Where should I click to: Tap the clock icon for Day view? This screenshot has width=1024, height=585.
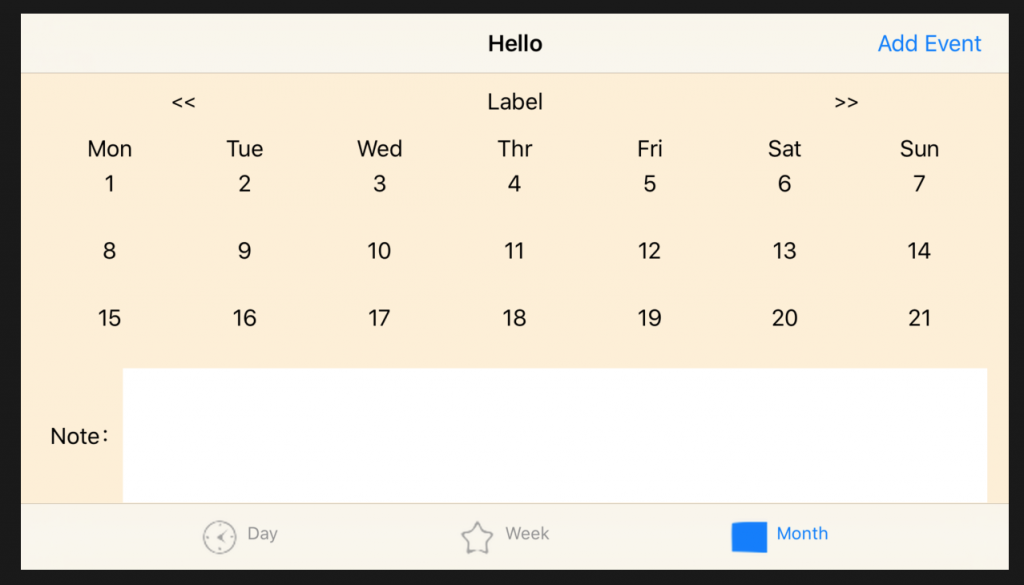pos(219,537)
